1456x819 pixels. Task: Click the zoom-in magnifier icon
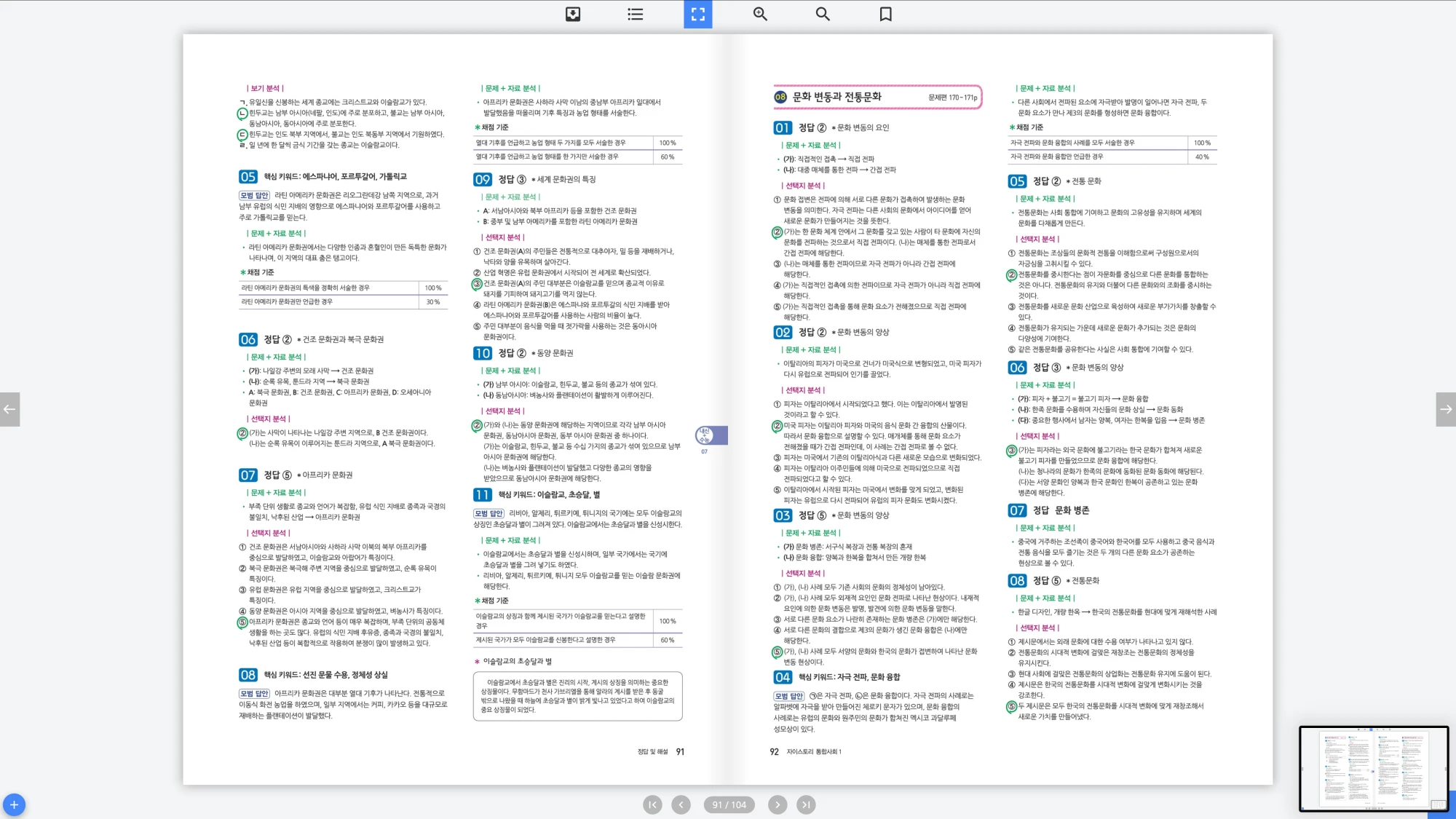point(760,14)
